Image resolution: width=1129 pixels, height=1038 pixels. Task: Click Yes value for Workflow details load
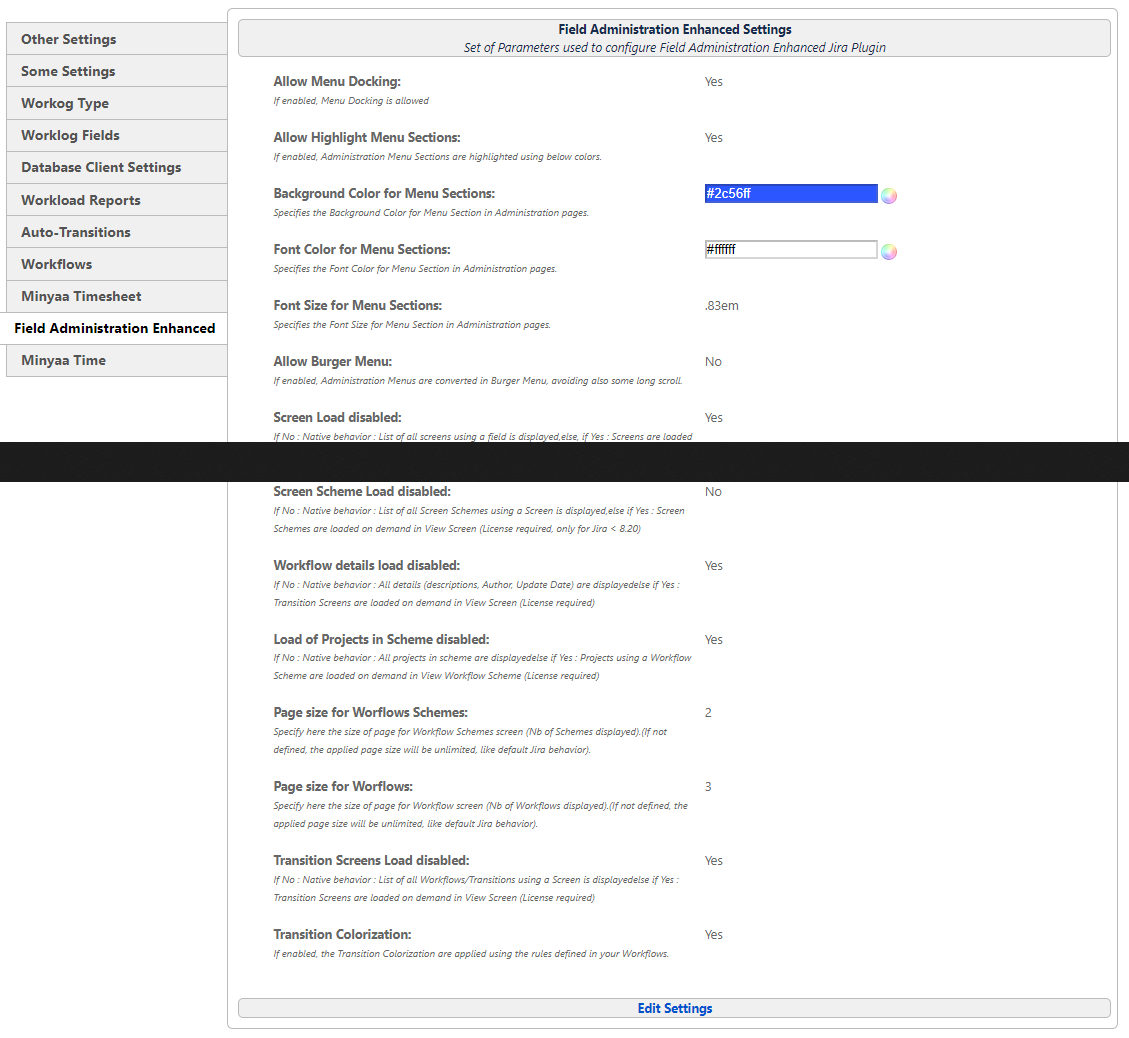point(714,566)
